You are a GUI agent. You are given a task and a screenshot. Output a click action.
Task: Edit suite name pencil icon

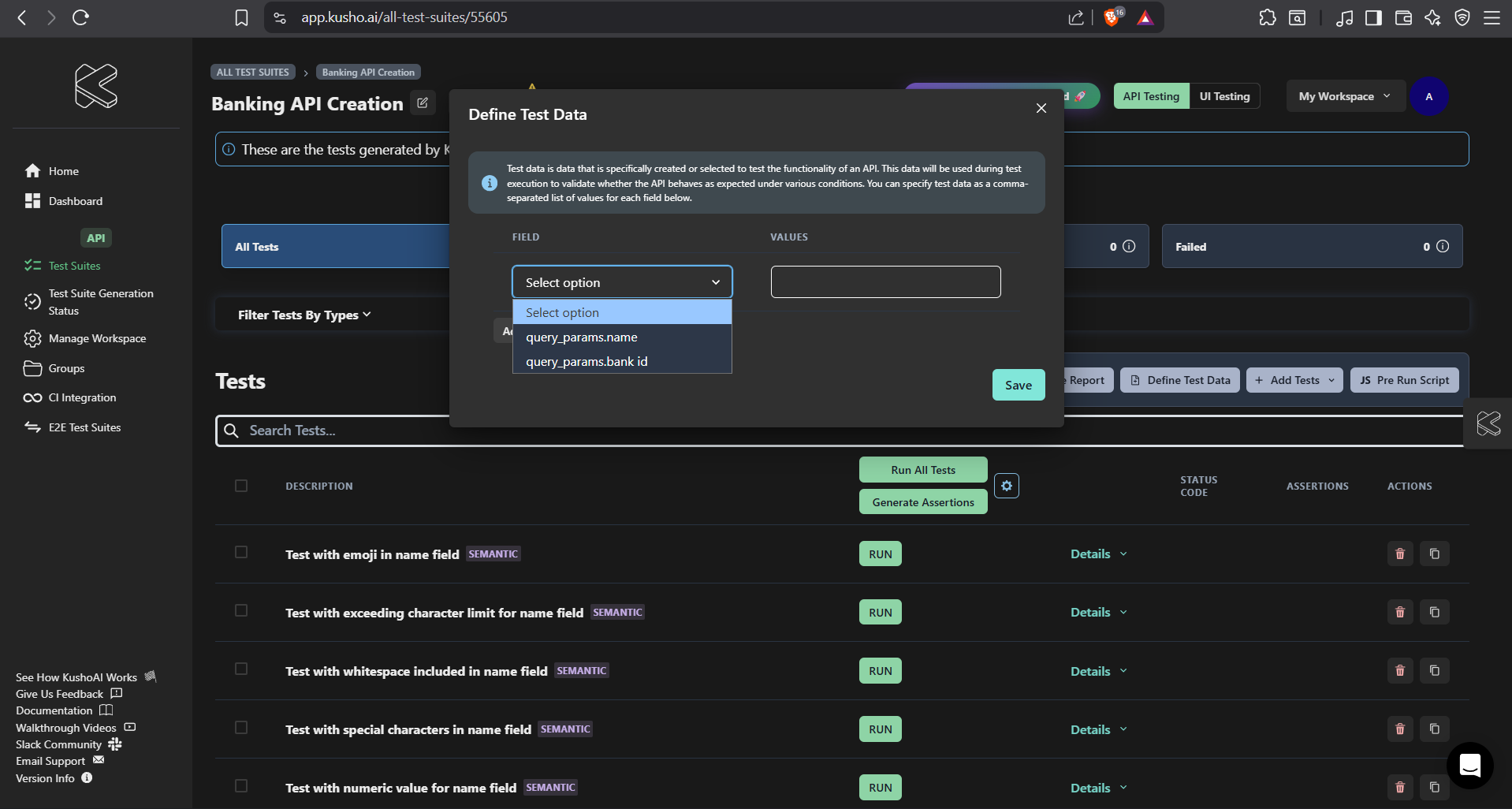click(x=423, y=103)
